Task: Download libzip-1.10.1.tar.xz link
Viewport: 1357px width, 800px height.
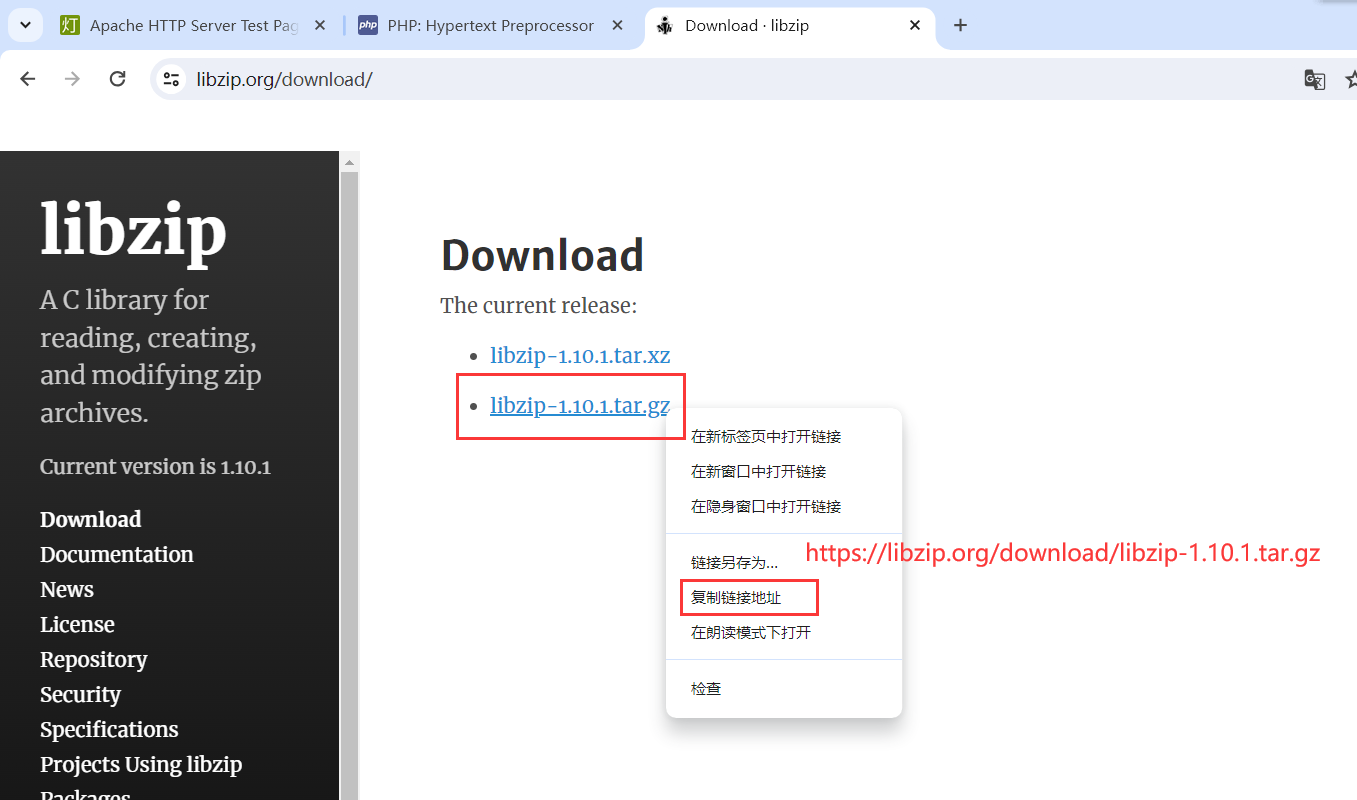Action: point(580,355)
